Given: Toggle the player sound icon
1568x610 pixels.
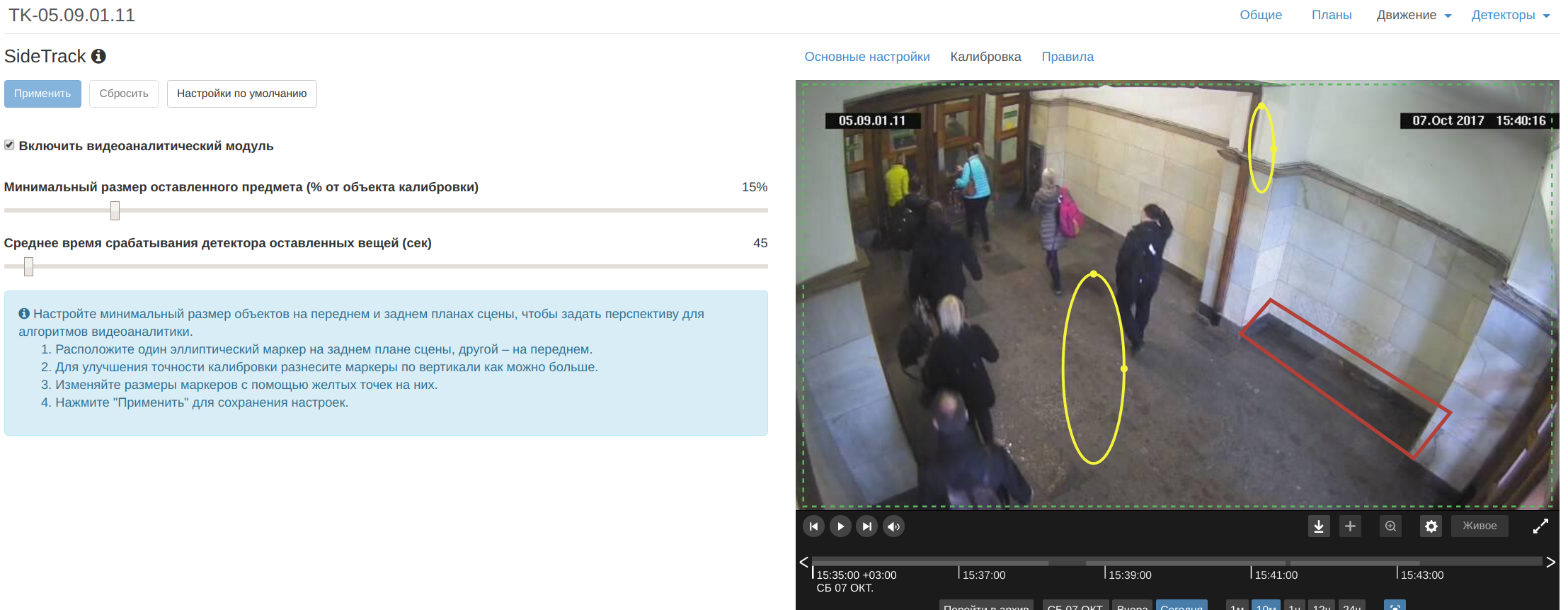Looking at the screenshot, I should (x=893, y=526).
